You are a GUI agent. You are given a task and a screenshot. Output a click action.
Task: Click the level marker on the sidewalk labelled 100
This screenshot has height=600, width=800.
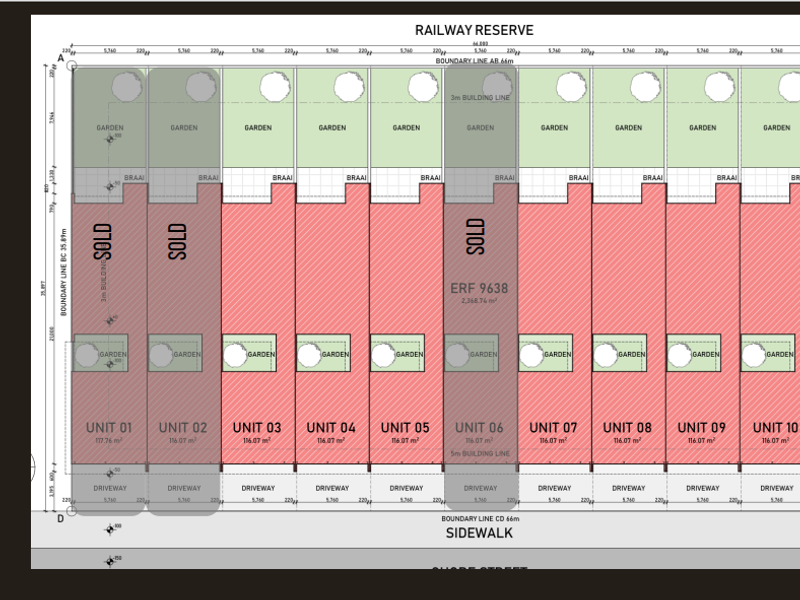pyautogui.click(x=110, y=527)
